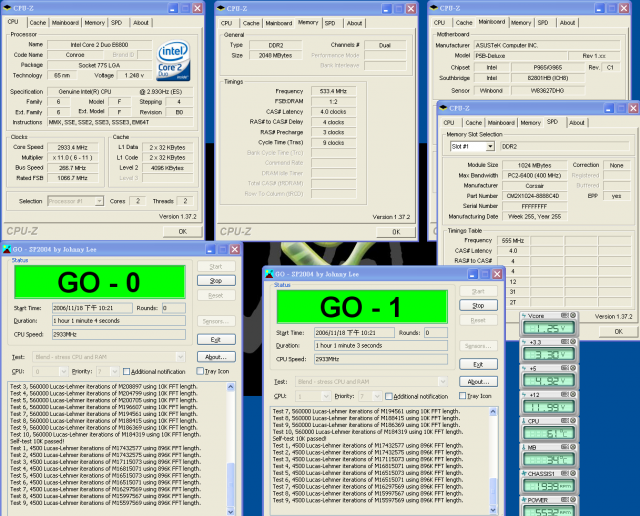Click CPU-Z SPD window title bar icon
This screenshot has height=516, width=640.
point(443,108)
